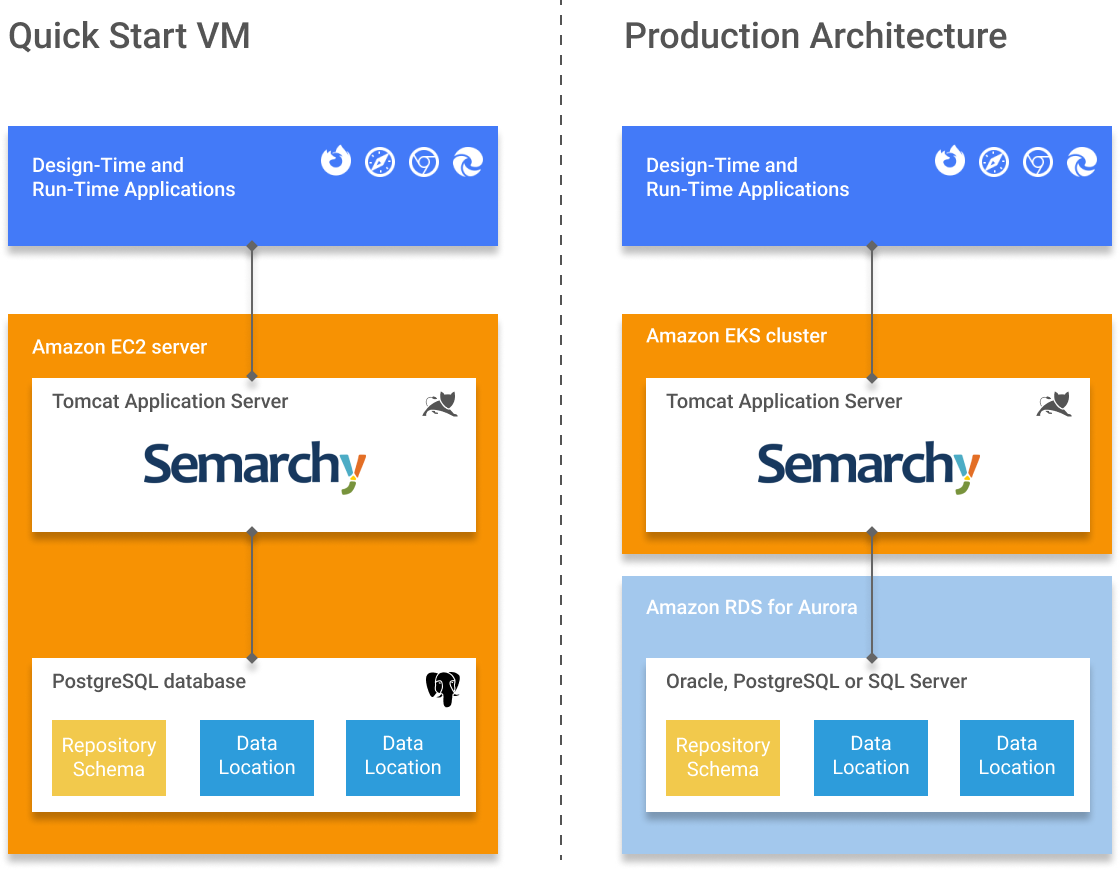Click Chrome icon in Production Architecture panel

(1038, 162)
